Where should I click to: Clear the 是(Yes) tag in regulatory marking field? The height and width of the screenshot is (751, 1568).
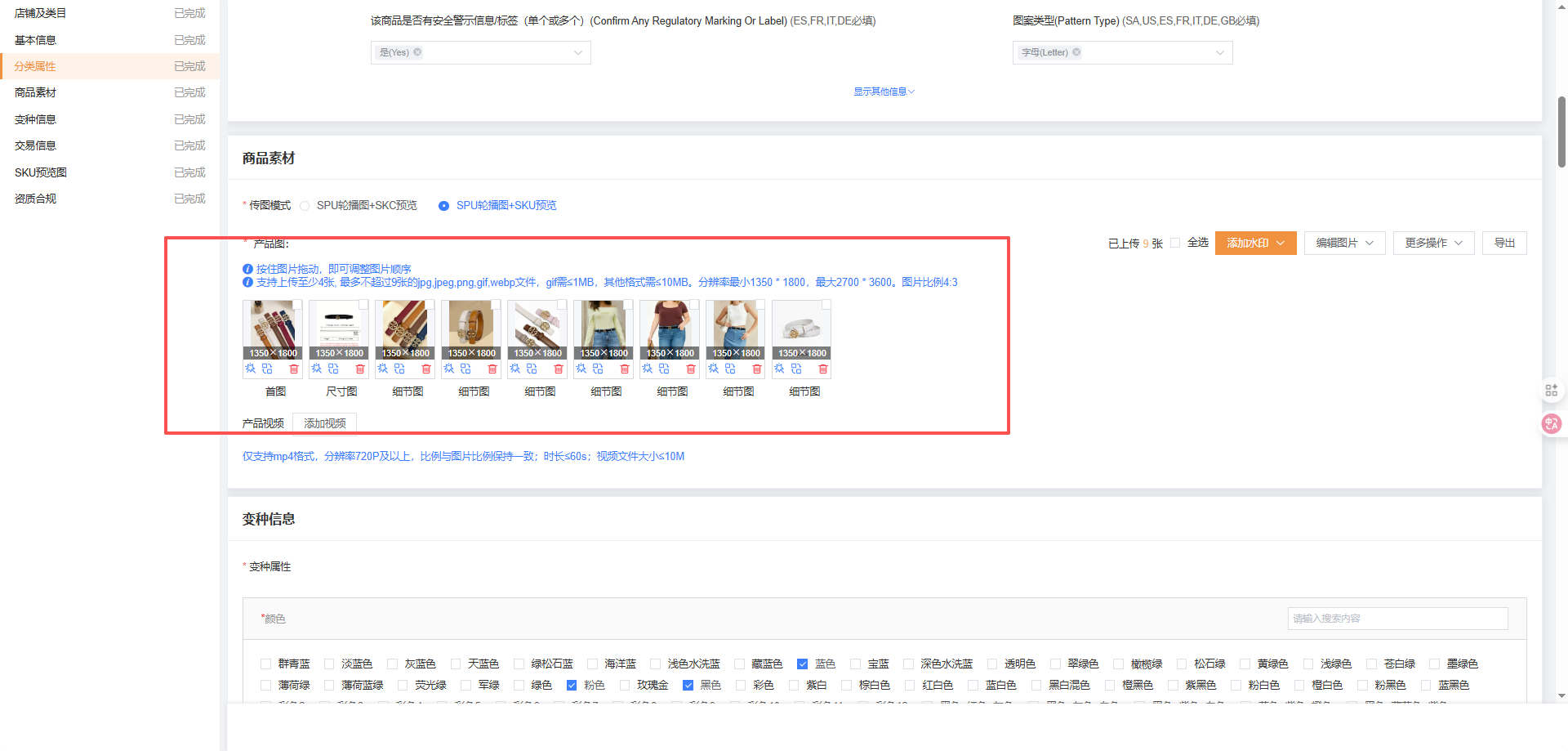417,52
